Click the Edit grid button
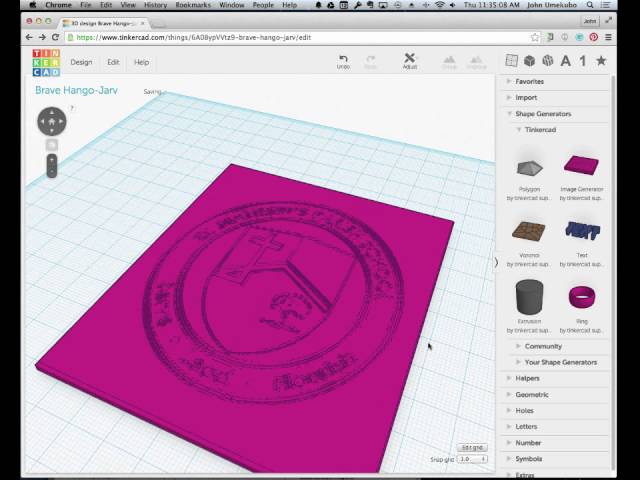The image size is (640, 480). point(472,447)
